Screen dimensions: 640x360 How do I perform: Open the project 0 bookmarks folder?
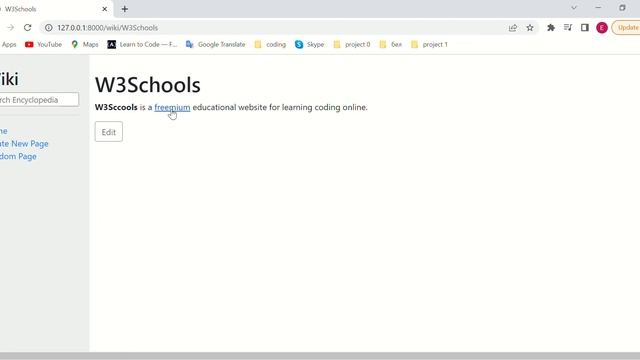coord(351,44)
